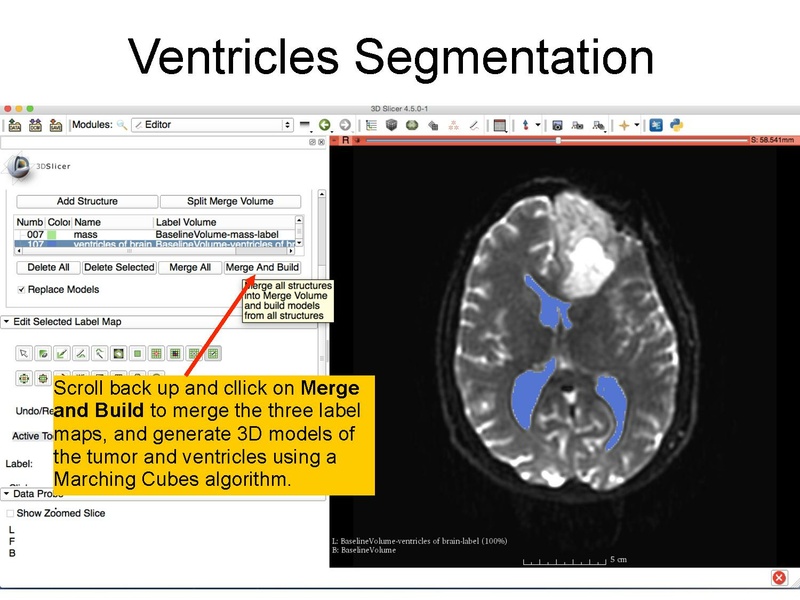Click the crosshair toolbar icon
800x600 pixels.
tap(526, 125)
